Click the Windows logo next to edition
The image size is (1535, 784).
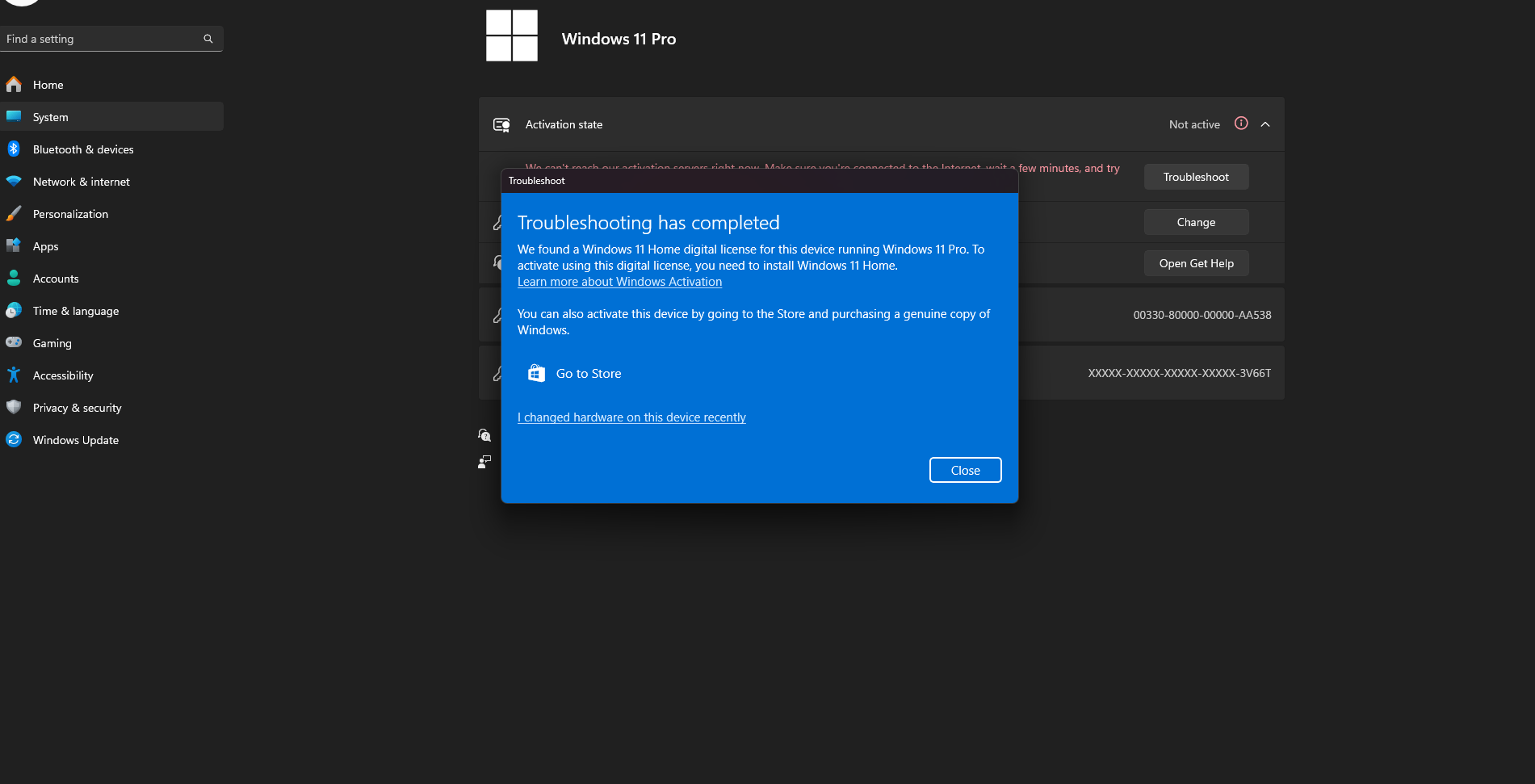[512, 36]
